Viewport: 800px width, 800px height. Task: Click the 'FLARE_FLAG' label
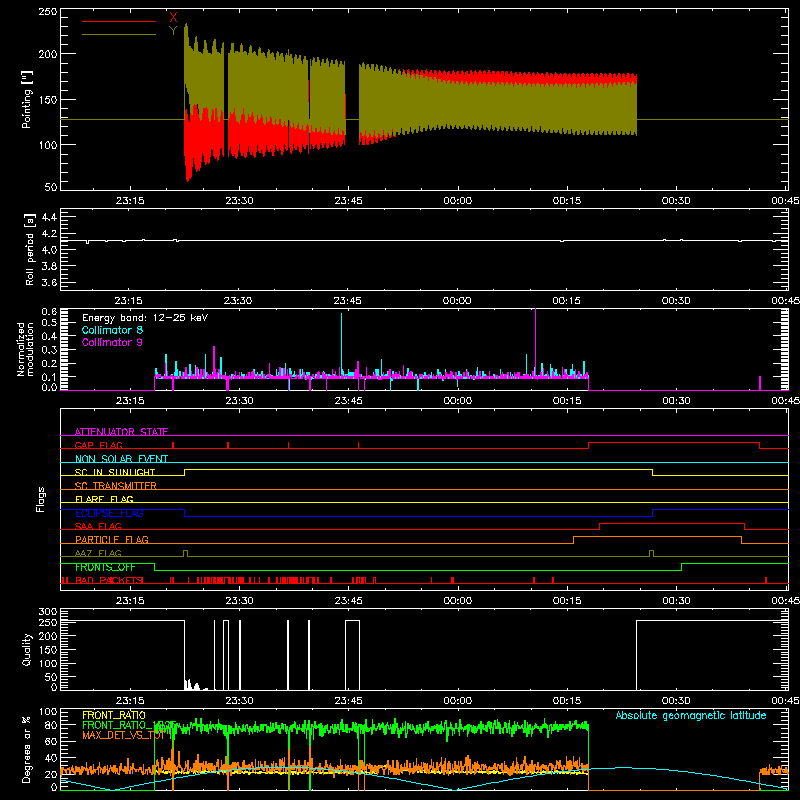point(104,499)
